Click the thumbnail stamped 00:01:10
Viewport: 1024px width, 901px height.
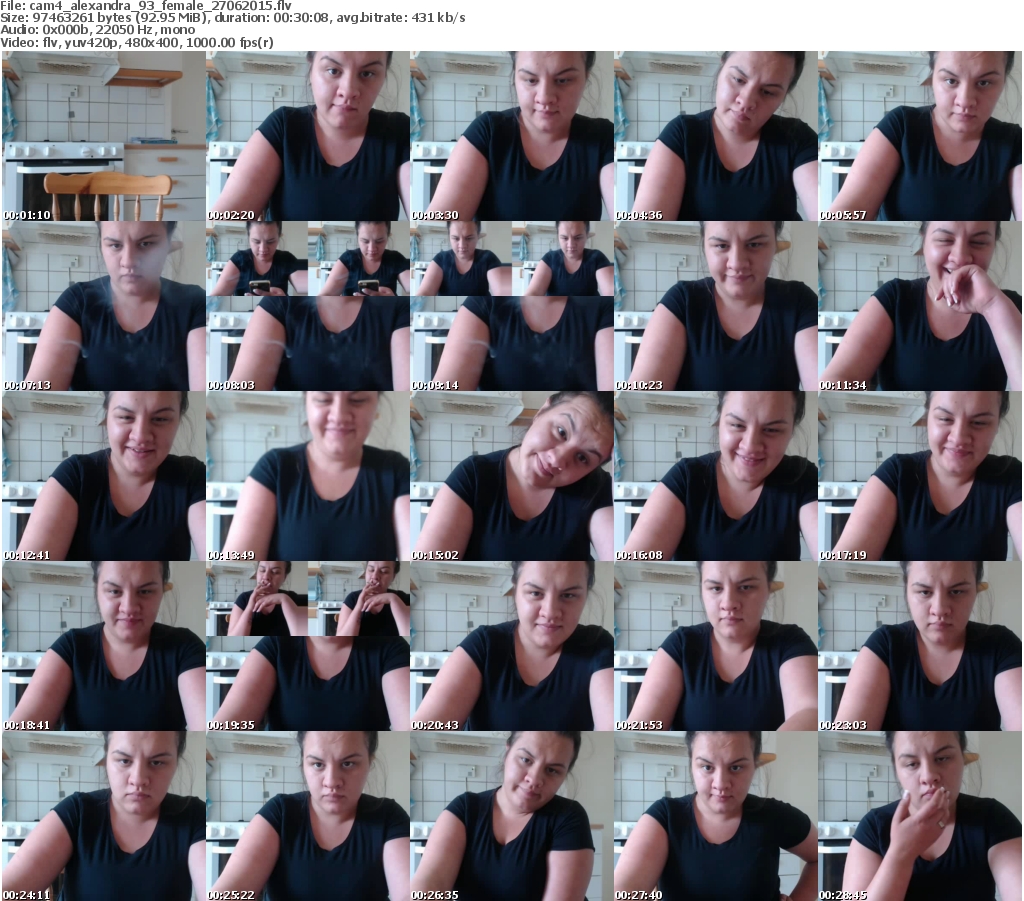(103, 136)
